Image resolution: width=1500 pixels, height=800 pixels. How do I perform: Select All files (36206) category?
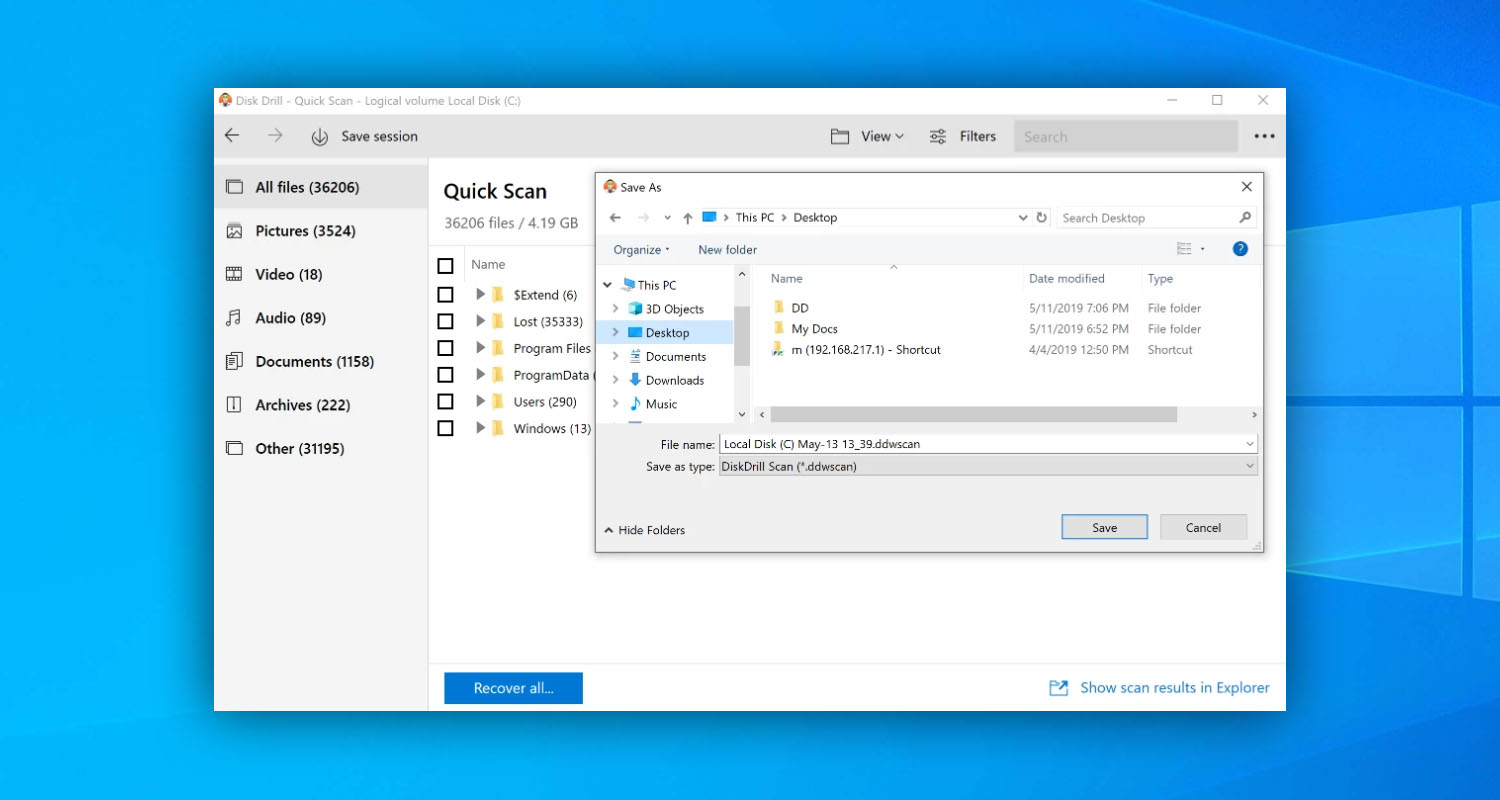[x=321, y=187]
